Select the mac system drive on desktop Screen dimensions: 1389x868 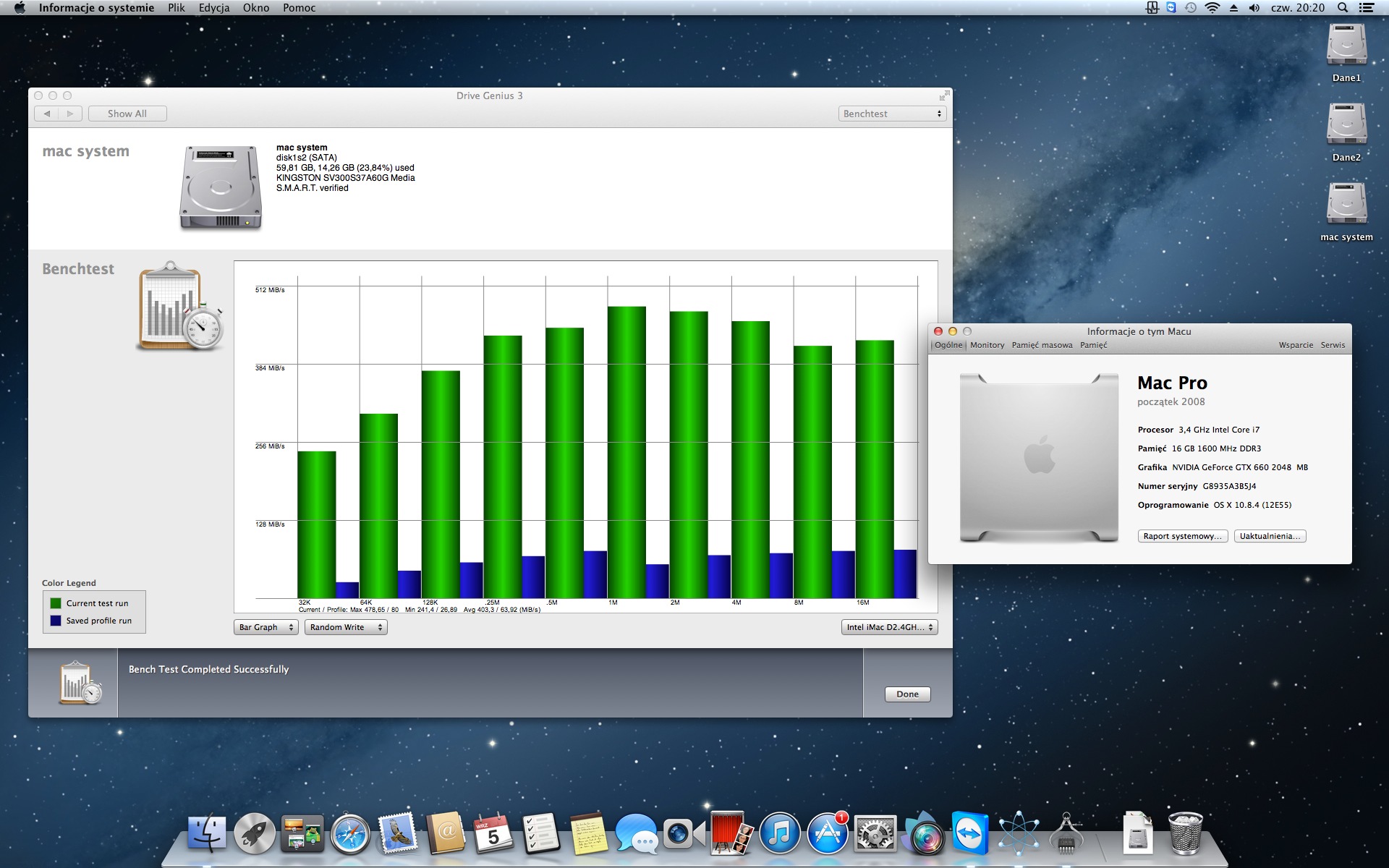point(1346,212)
